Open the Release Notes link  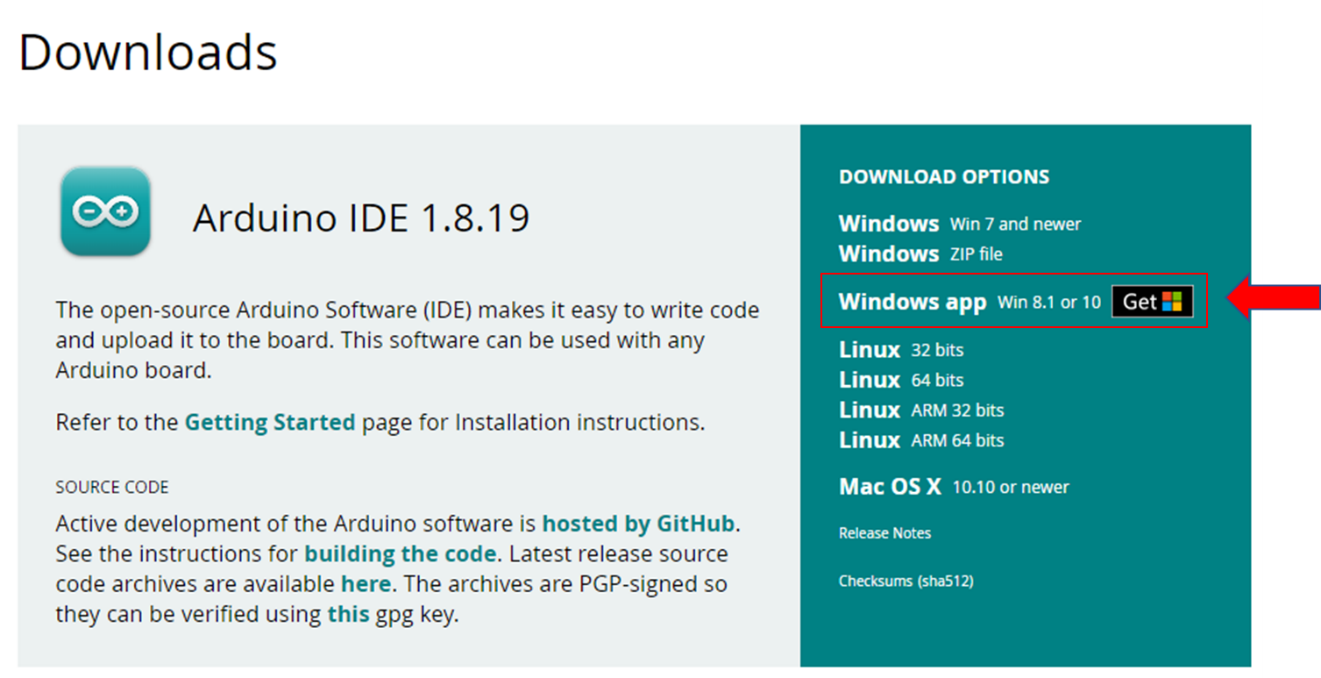(885, 533)
